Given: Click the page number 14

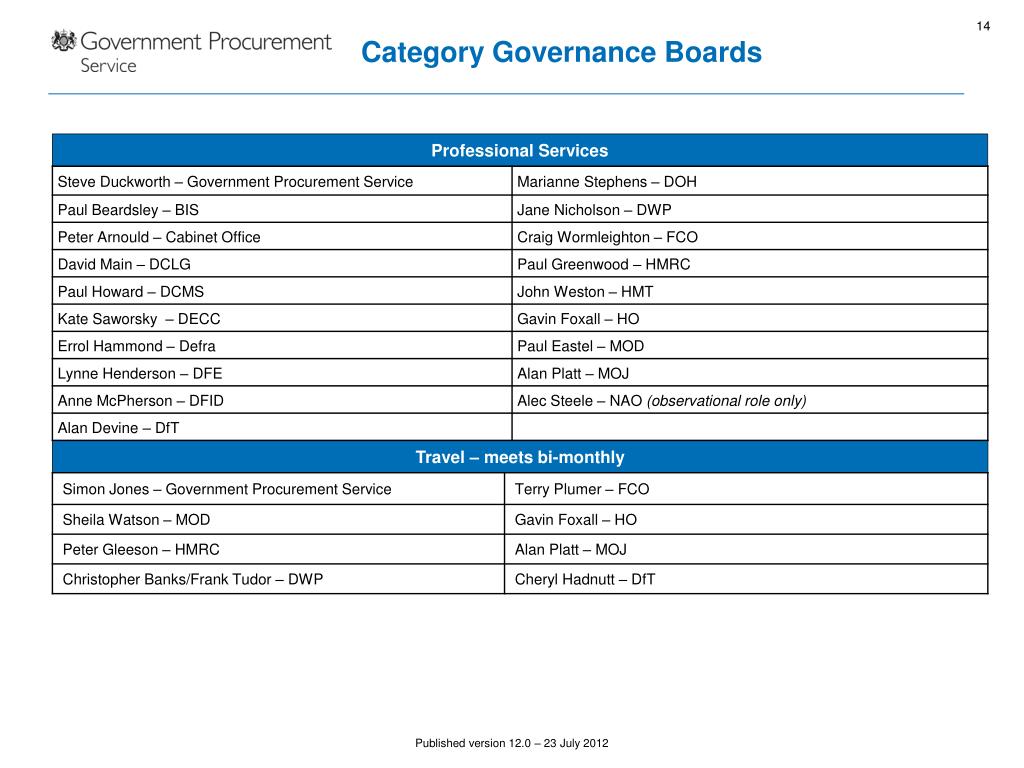Looking at the screenshot, I should (983, 26).
